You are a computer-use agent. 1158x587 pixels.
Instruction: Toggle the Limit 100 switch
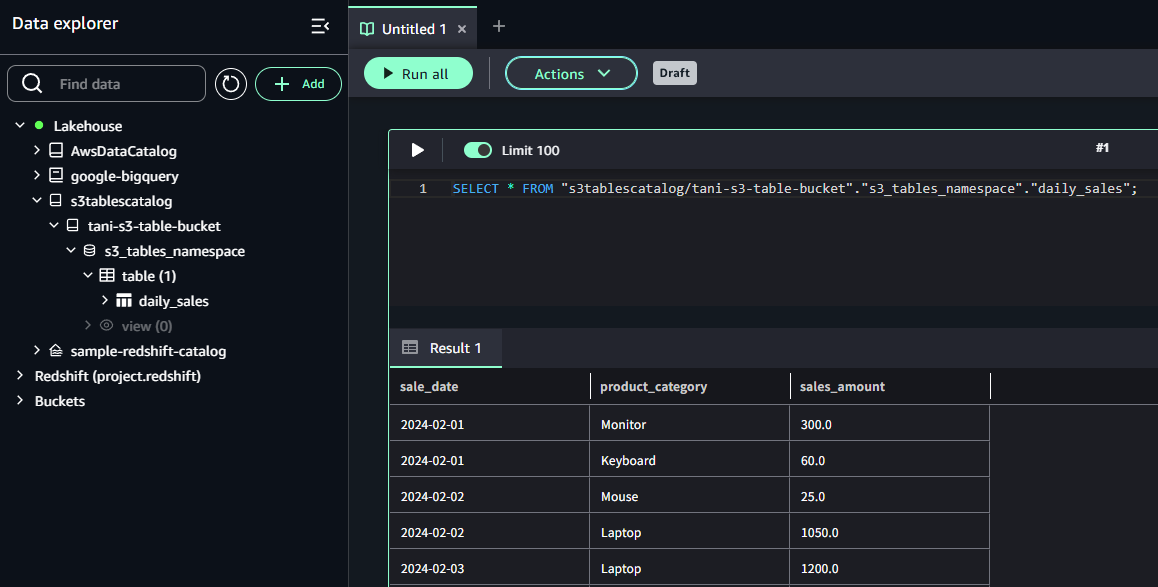[x=478, y=150]
